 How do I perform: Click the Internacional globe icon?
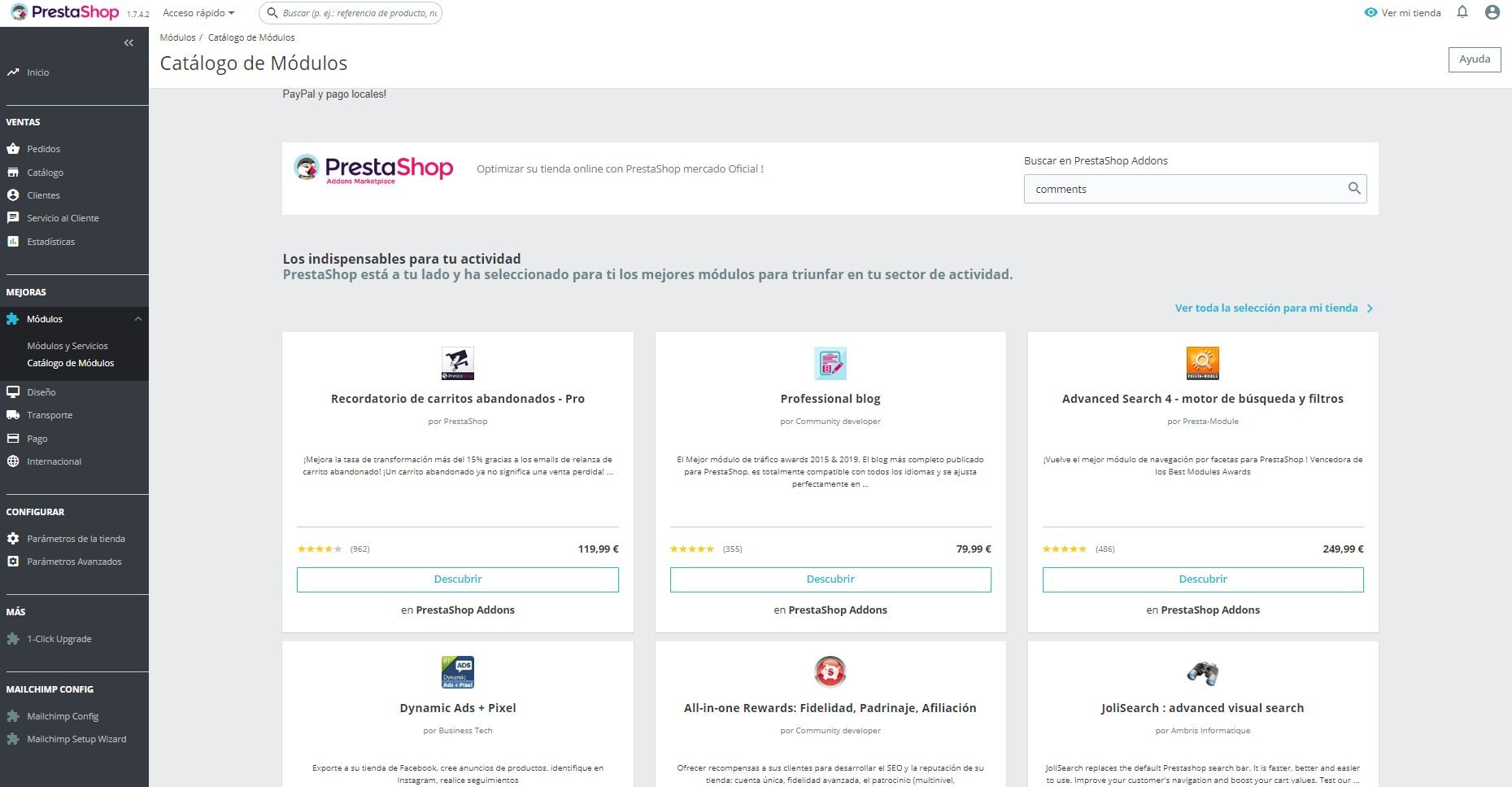[13, 461]
